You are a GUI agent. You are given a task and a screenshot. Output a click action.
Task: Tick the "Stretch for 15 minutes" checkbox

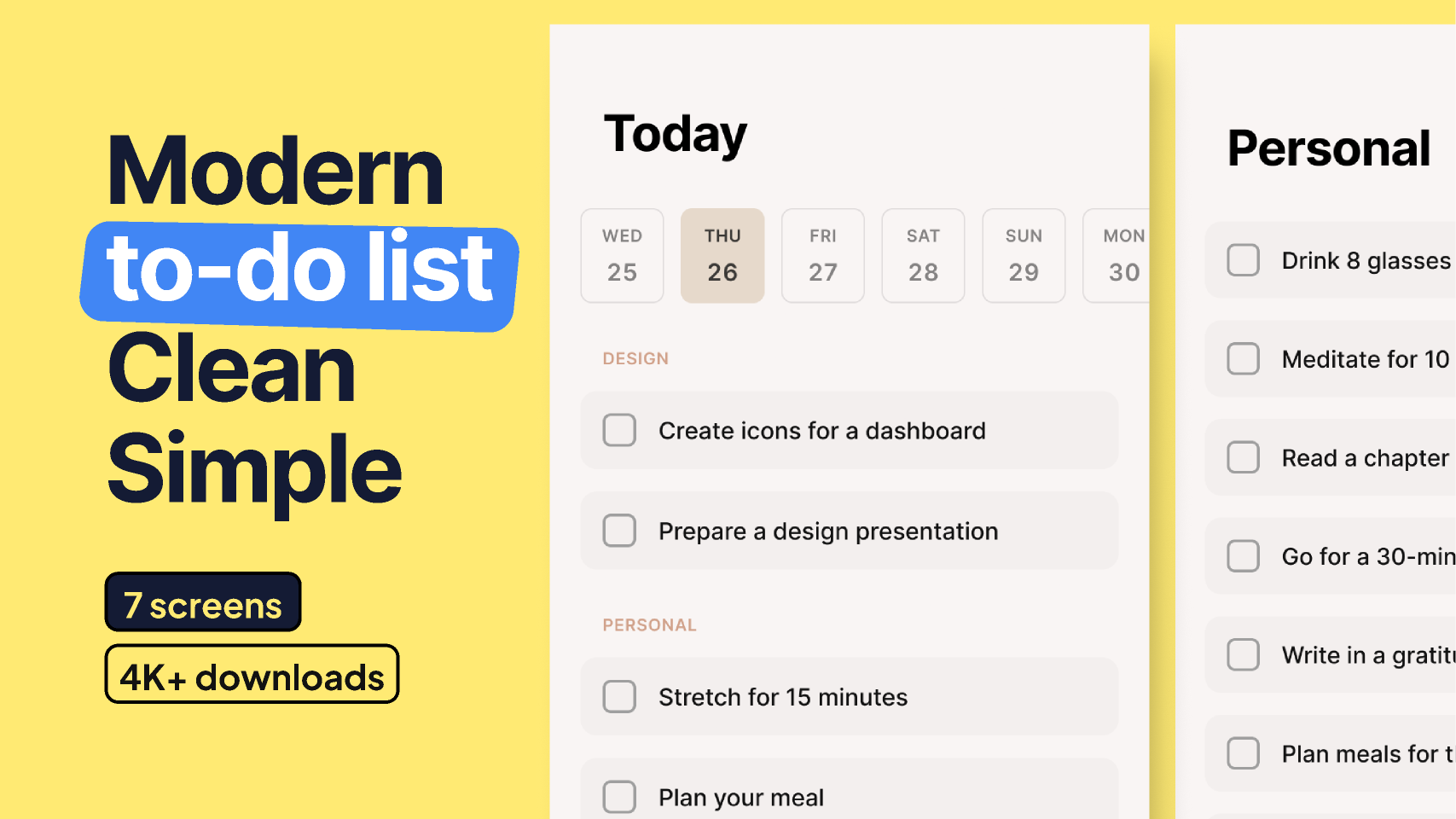[x=619, y=697]
